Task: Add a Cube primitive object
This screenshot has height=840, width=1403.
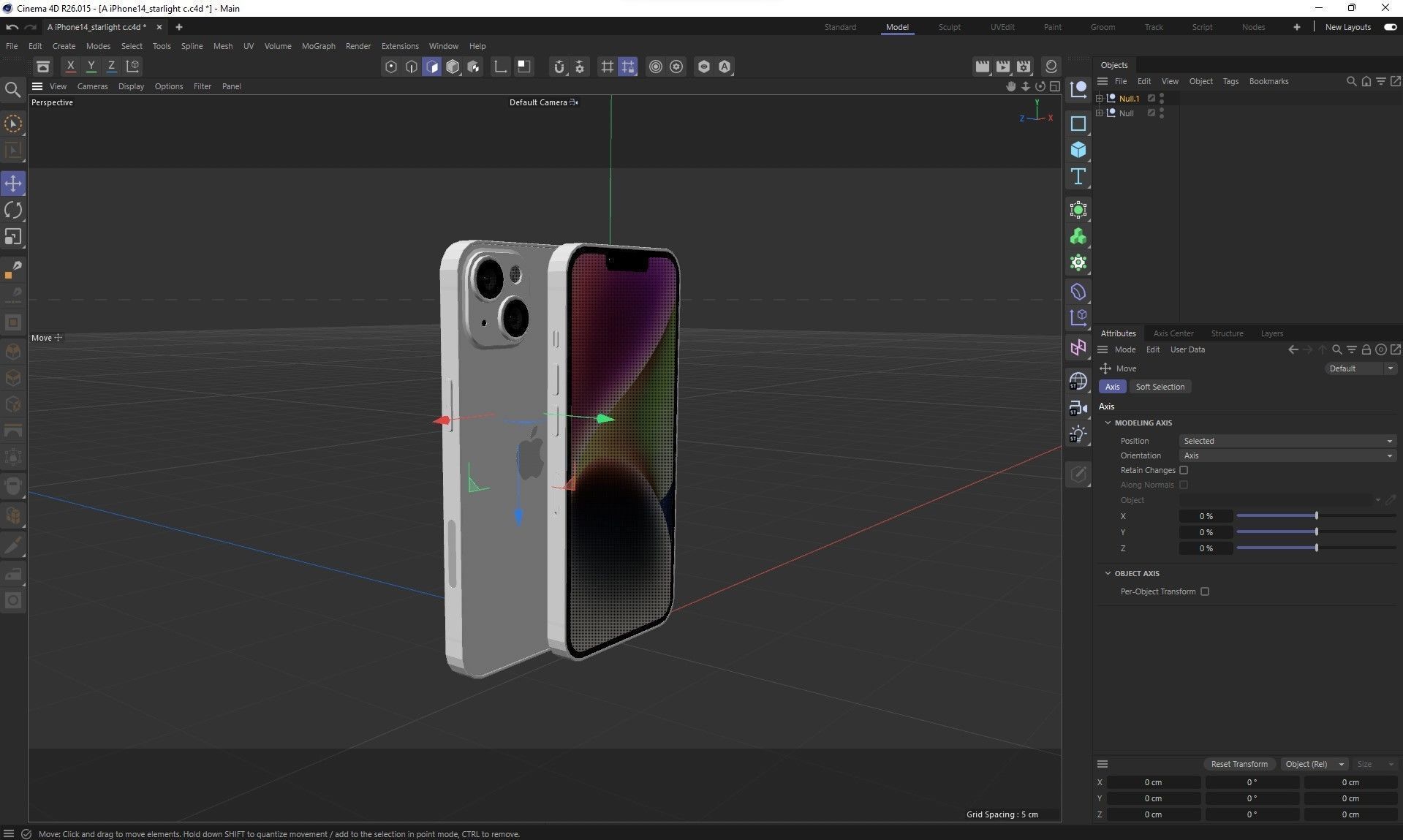Action: [x=1078, y=150]
